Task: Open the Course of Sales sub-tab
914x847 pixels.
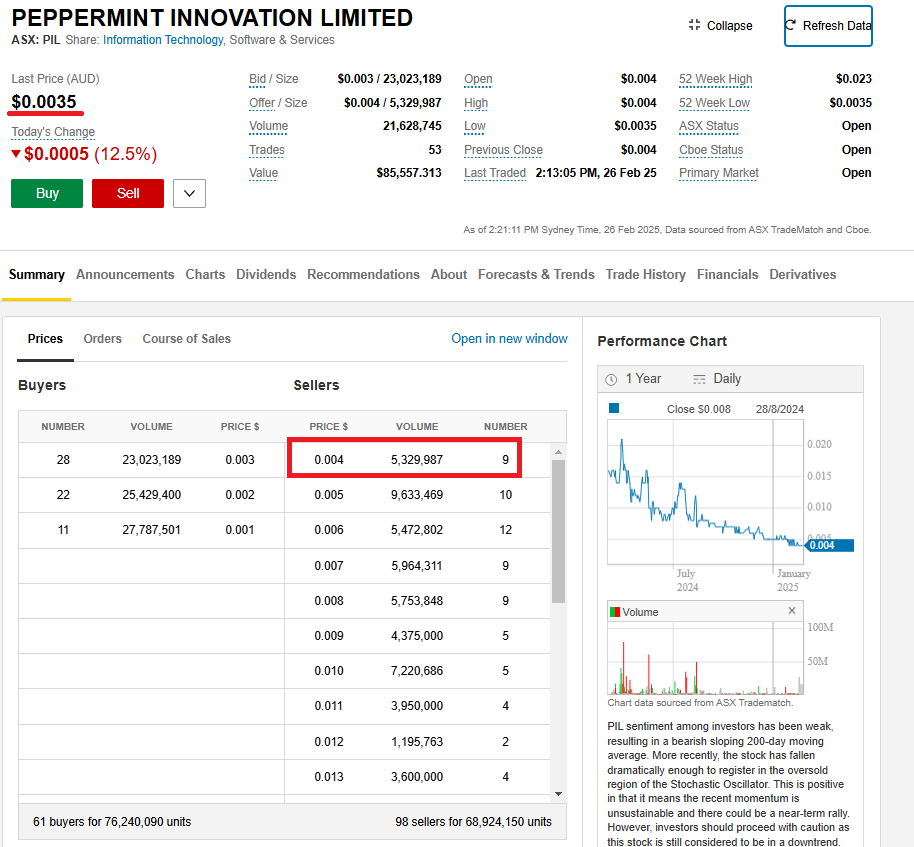Action: [187, 339]
